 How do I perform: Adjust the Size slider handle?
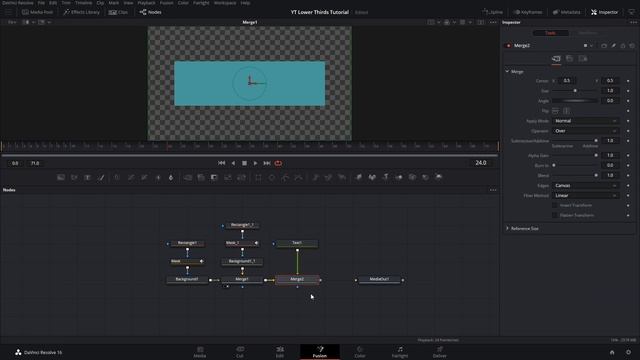(x=575, y=91)
